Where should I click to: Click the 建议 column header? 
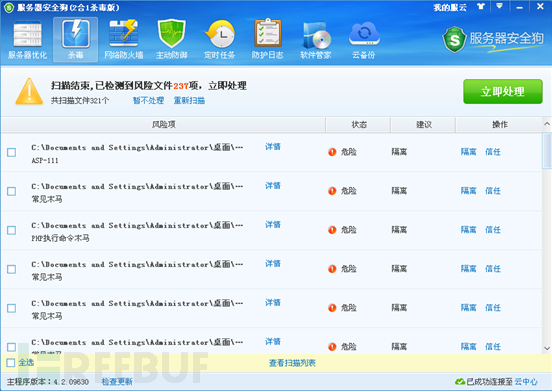424,125
